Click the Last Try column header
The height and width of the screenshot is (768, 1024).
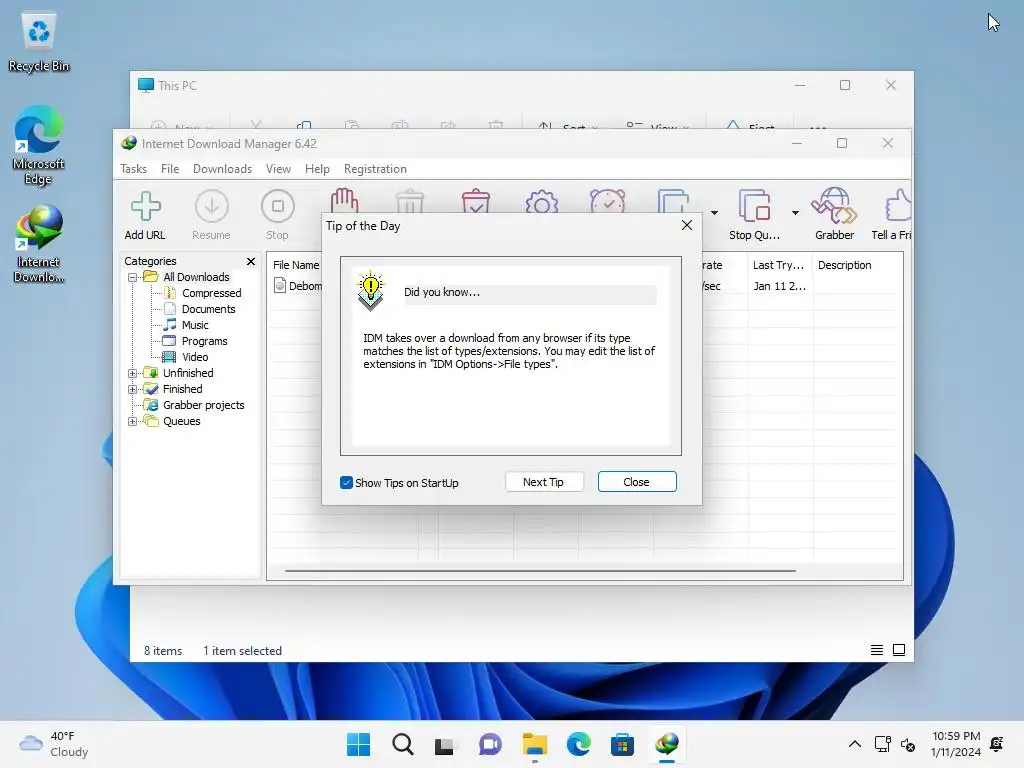(779, 265)
